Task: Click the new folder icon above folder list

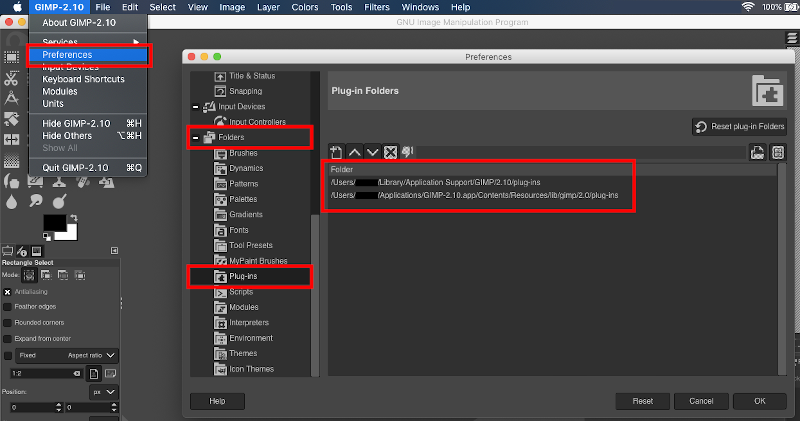Action: pyautogui.click(x=336, y=152)
